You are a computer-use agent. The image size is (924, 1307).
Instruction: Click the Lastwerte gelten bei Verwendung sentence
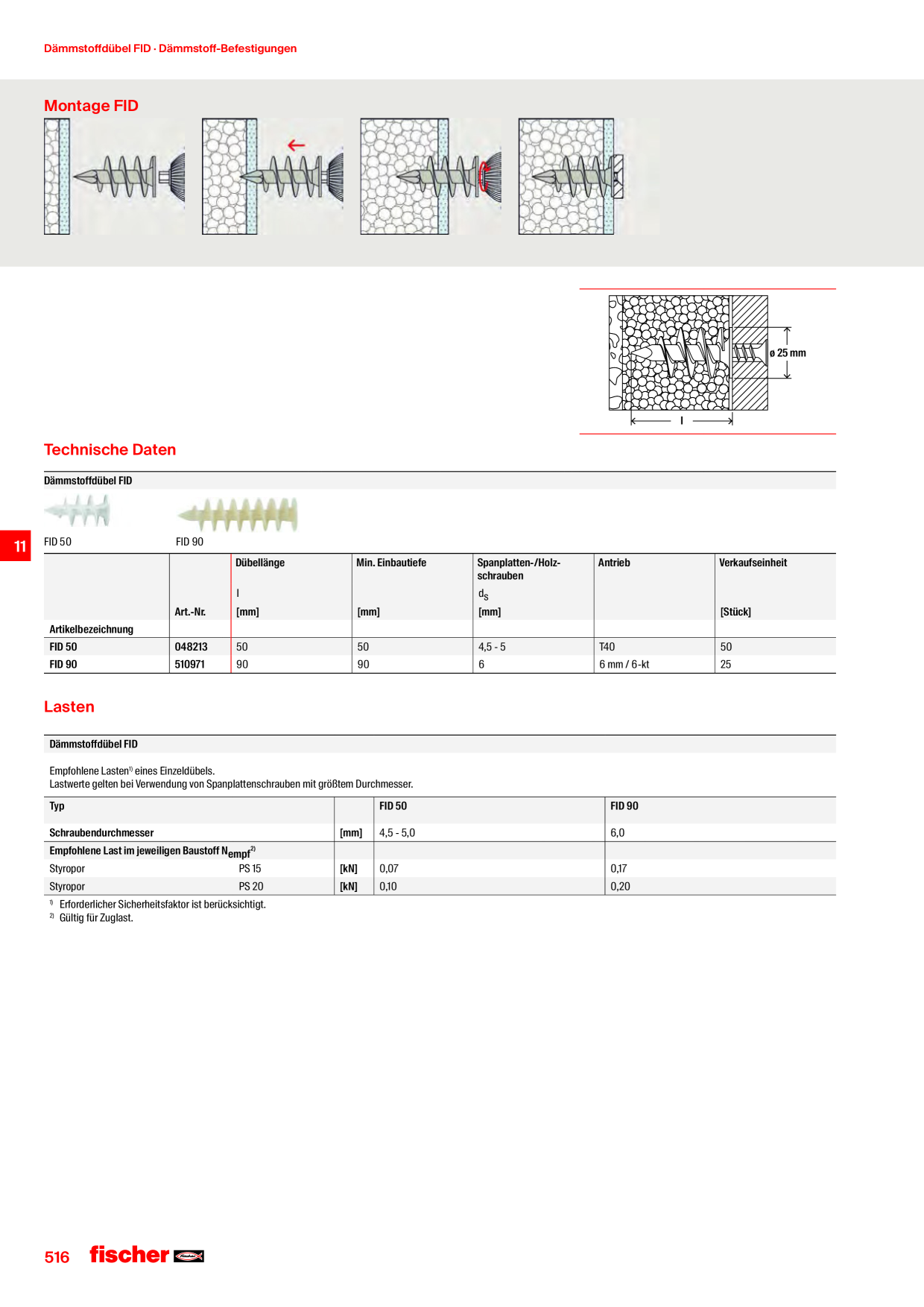pyautogui.click(x=231, y=784)
